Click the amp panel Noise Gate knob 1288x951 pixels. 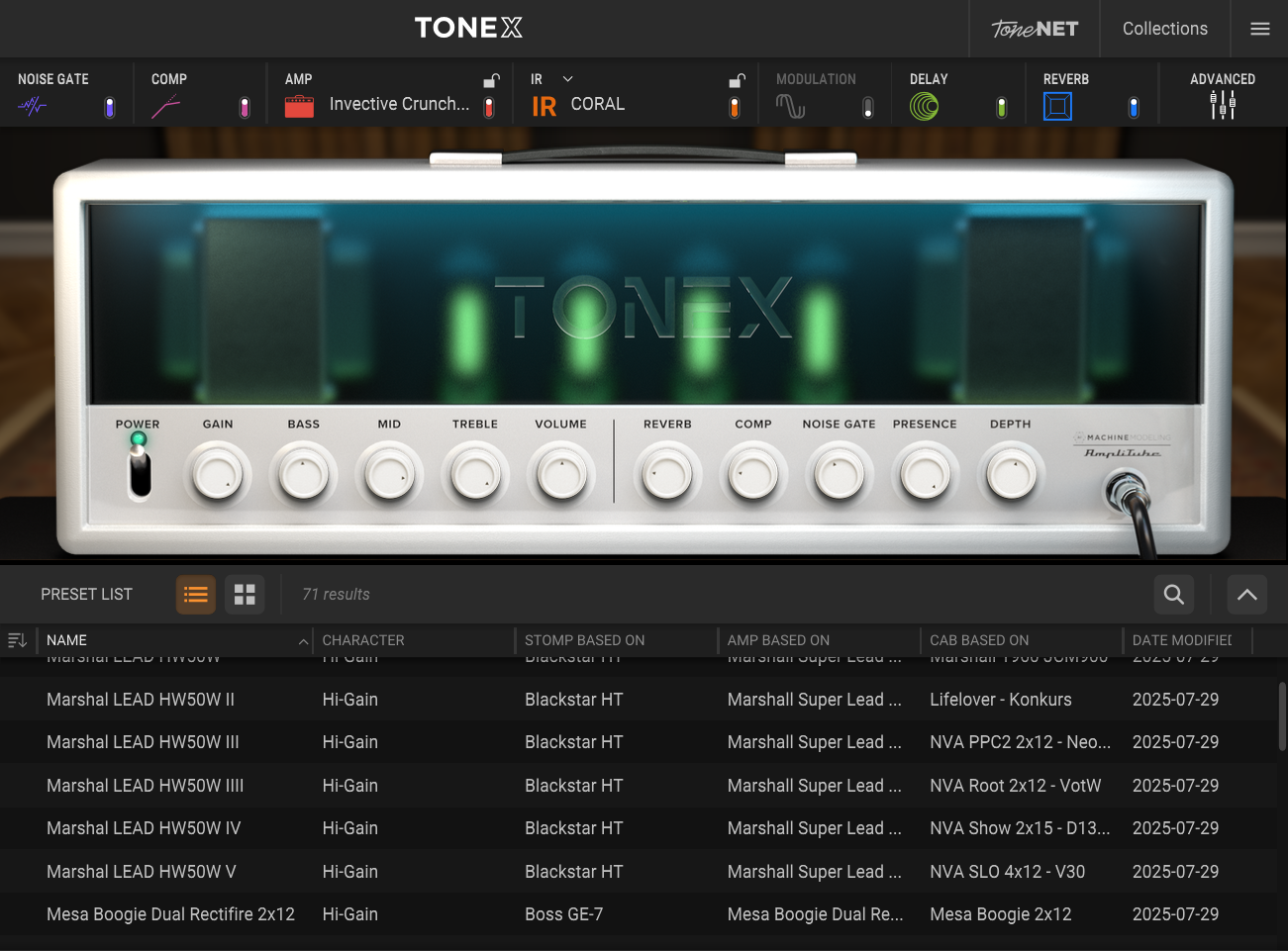[840, 476]
